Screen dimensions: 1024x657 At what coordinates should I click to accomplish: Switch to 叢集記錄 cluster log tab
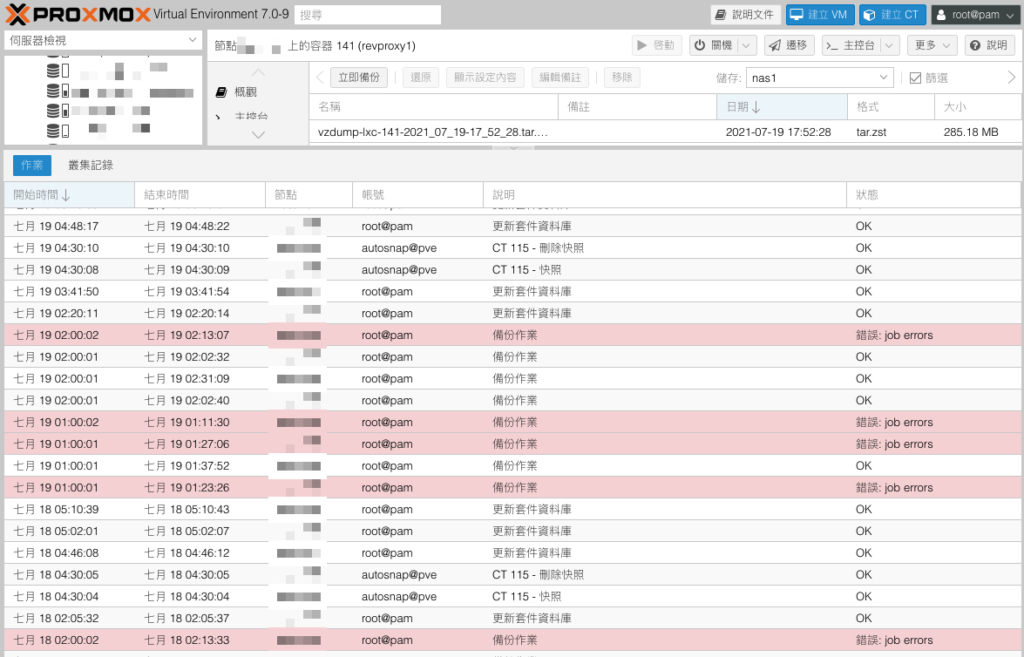pos(91,165)
